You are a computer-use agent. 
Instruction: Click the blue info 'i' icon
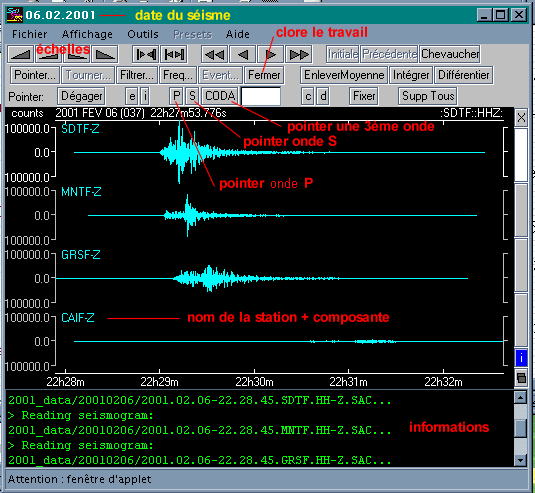(521, 358)
